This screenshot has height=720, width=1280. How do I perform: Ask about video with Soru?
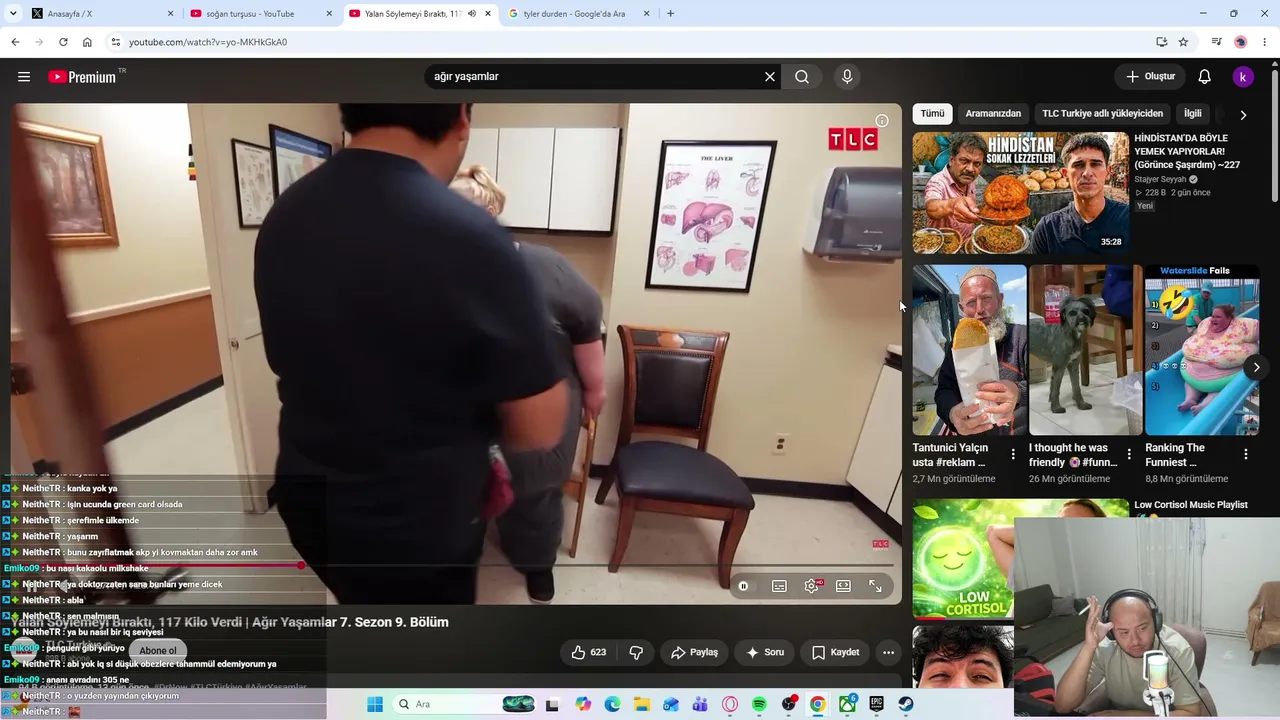point(765,652)
